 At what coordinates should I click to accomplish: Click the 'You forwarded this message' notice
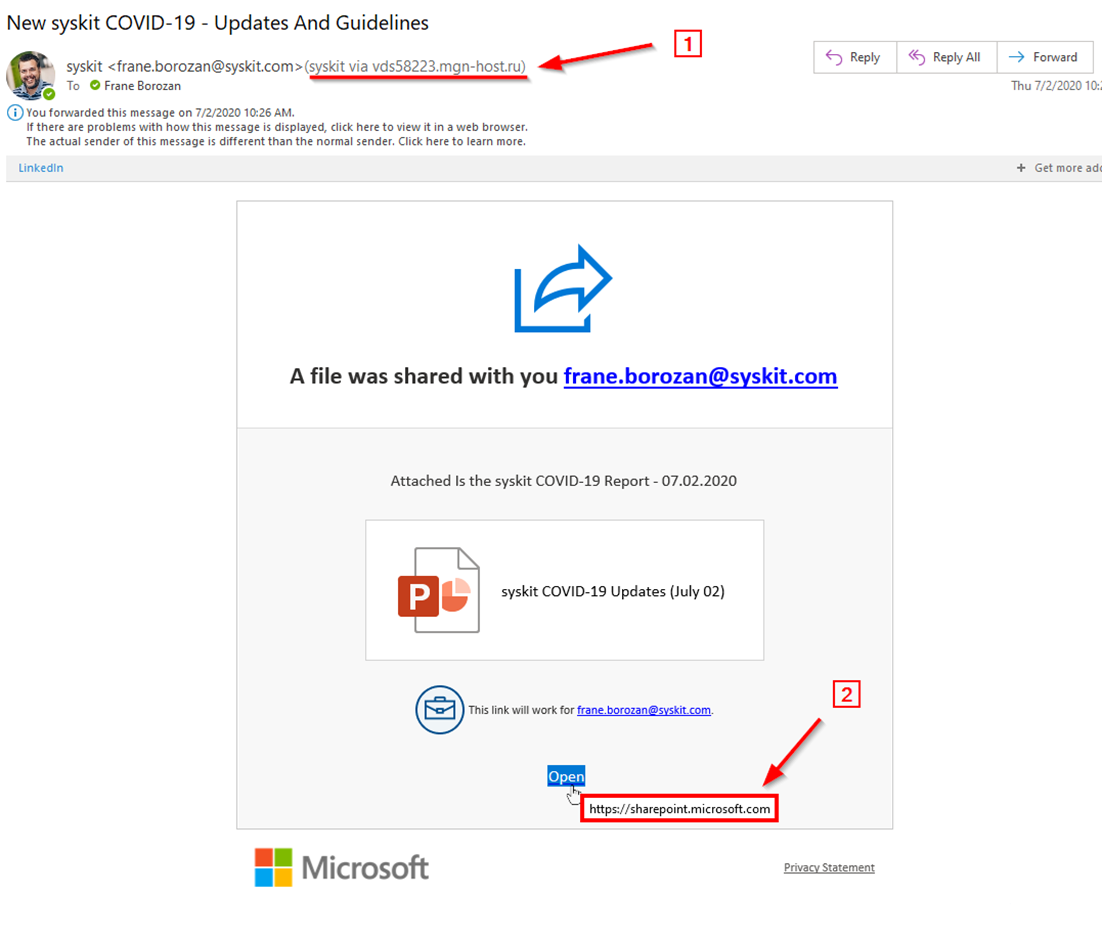point(160,112)
